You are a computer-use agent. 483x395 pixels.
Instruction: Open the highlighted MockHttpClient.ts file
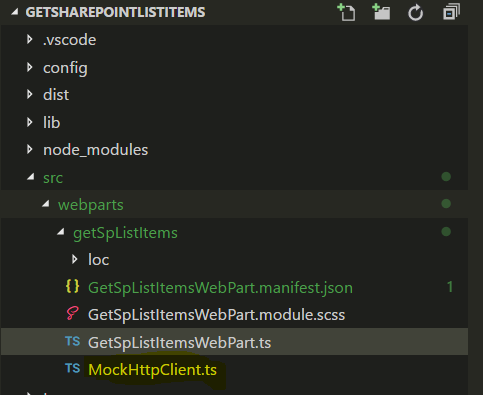pyautogui.click(x=153, y=370)
